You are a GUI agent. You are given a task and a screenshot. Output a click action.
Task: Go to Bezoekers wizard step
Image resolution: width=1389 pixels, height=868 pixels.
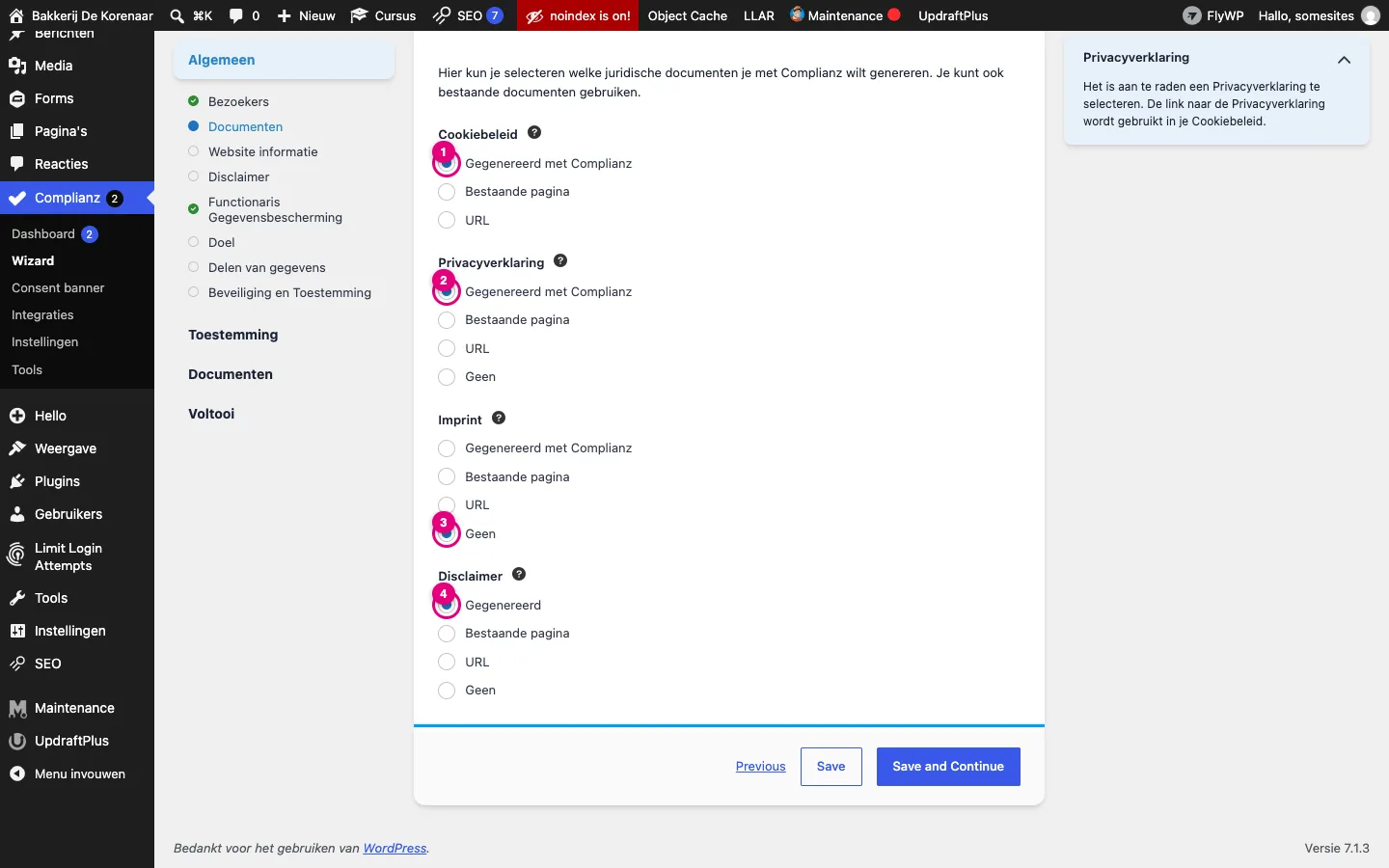point(238,101)
